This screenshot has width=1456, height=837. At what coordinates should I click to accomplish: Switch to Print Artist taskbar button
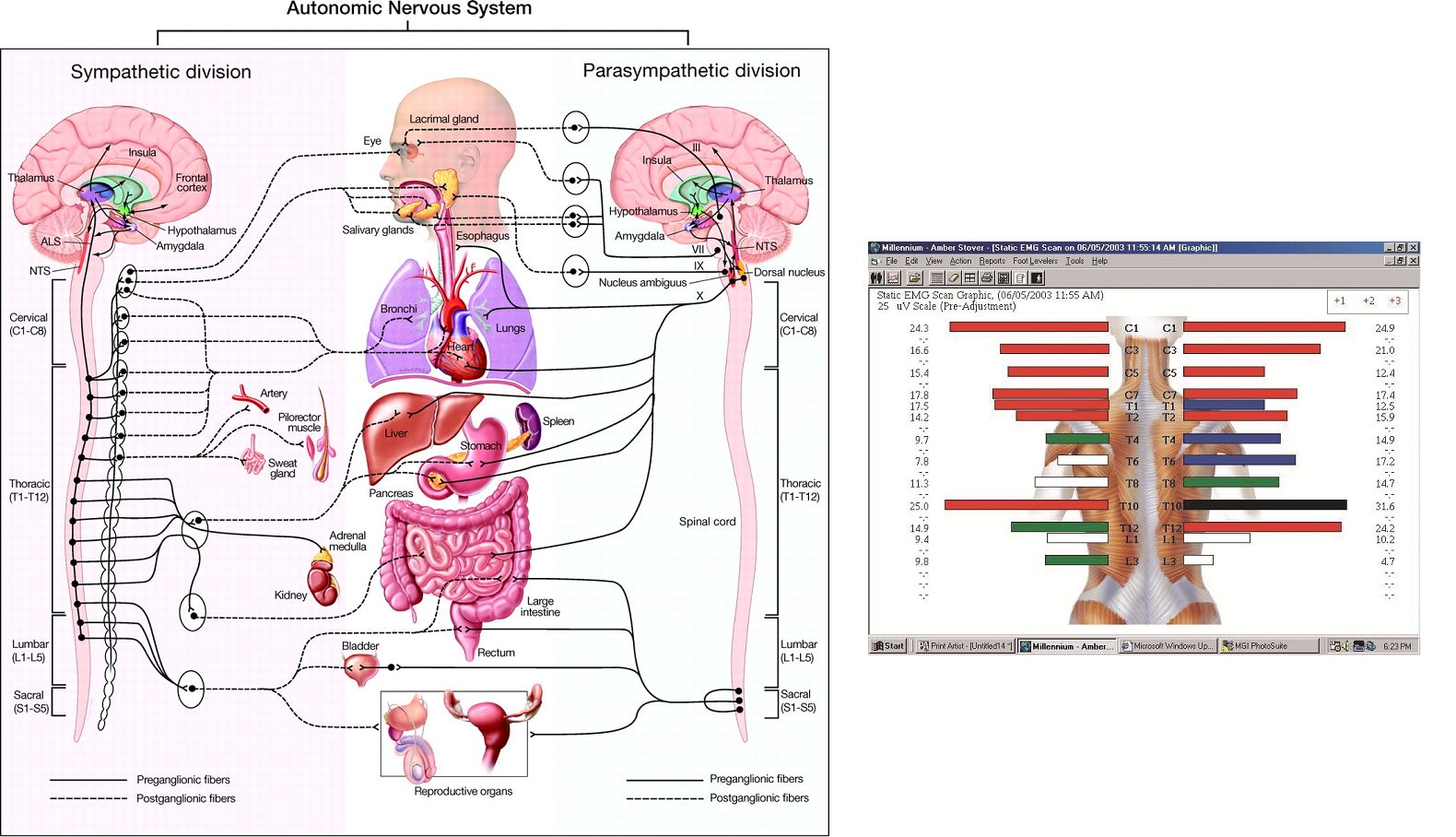point(965,646)
